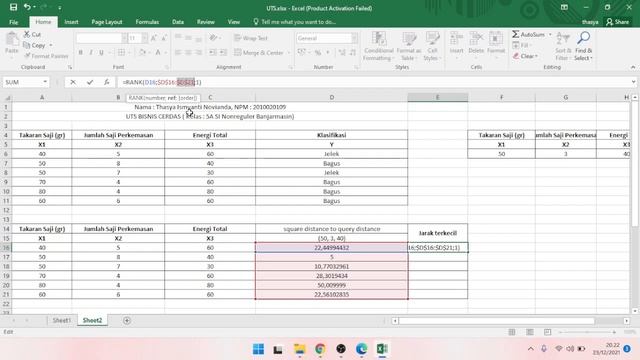Open the font size dropdown
The image size is (640, 360).
tap(144, 38)
